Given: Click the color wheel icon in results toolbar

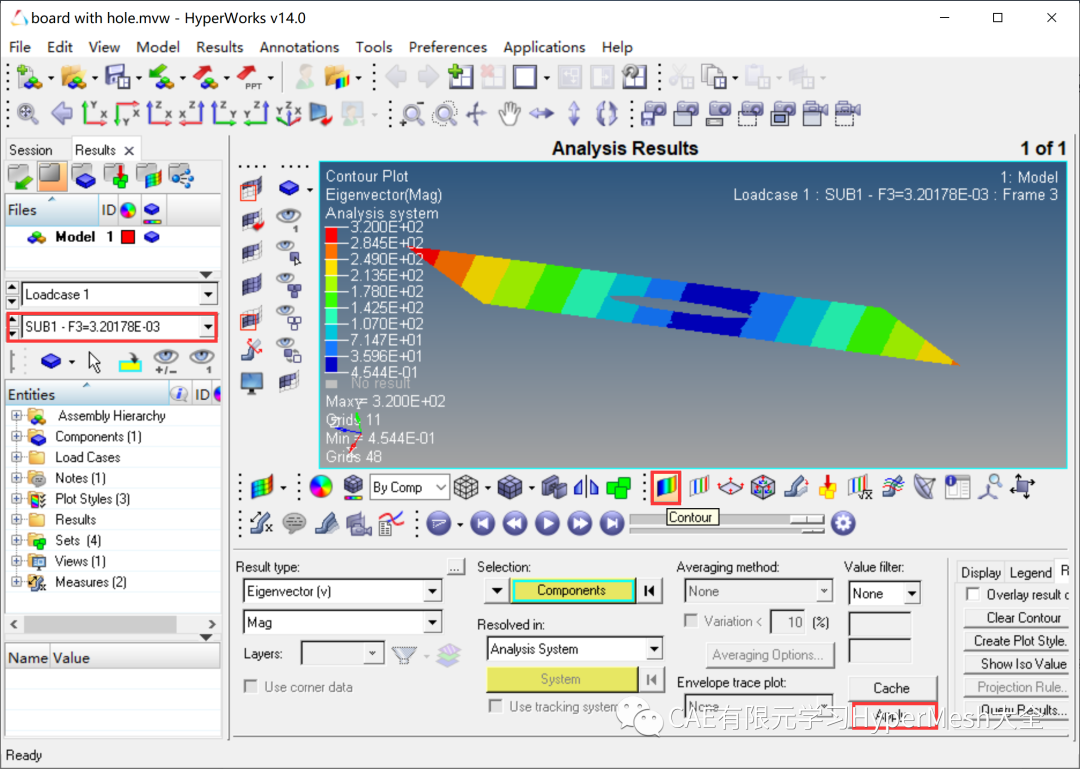Looking at the screenshot, I should [320, 487].
